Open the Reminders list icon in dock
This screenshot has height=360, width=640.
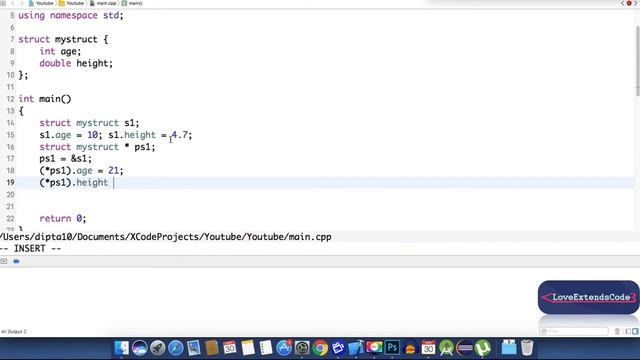point(266,348)
